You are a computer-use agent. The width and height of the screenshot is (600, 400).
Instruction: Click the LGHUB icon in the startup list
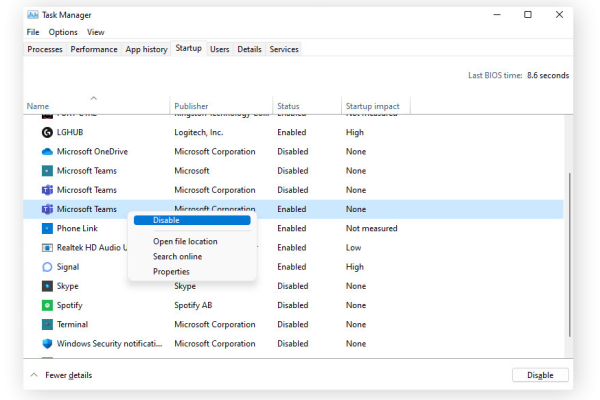[x=47, y=132]
